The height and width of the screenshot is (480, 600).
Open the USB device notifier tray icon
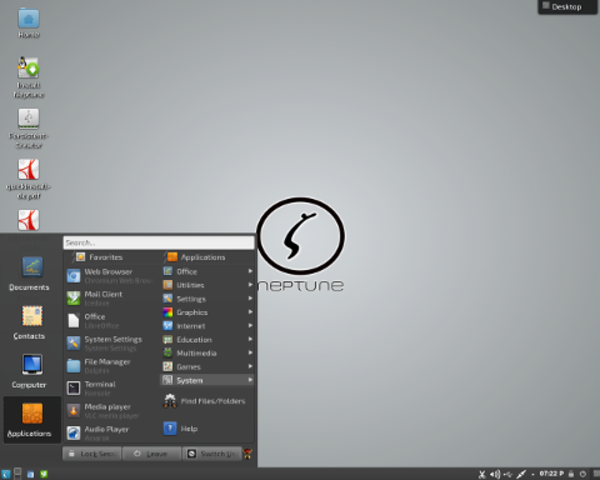click(508, 474)
